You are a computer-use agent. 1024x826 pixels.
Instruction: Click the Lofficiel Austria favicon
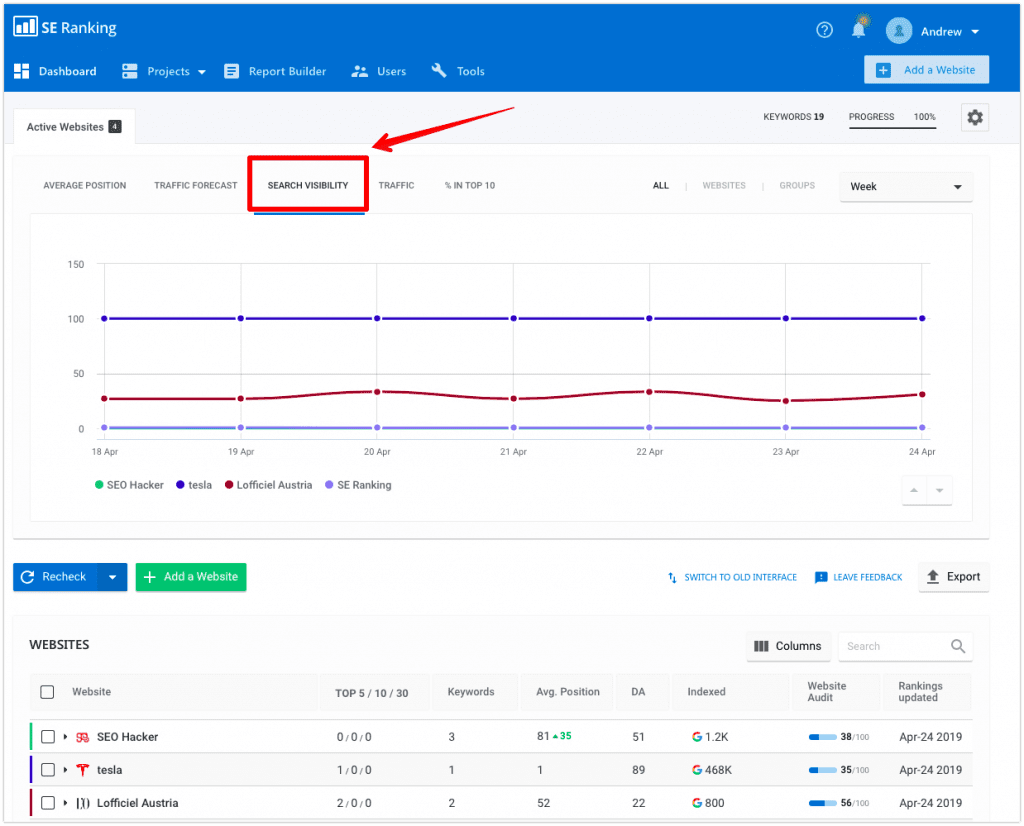[82, 803]
